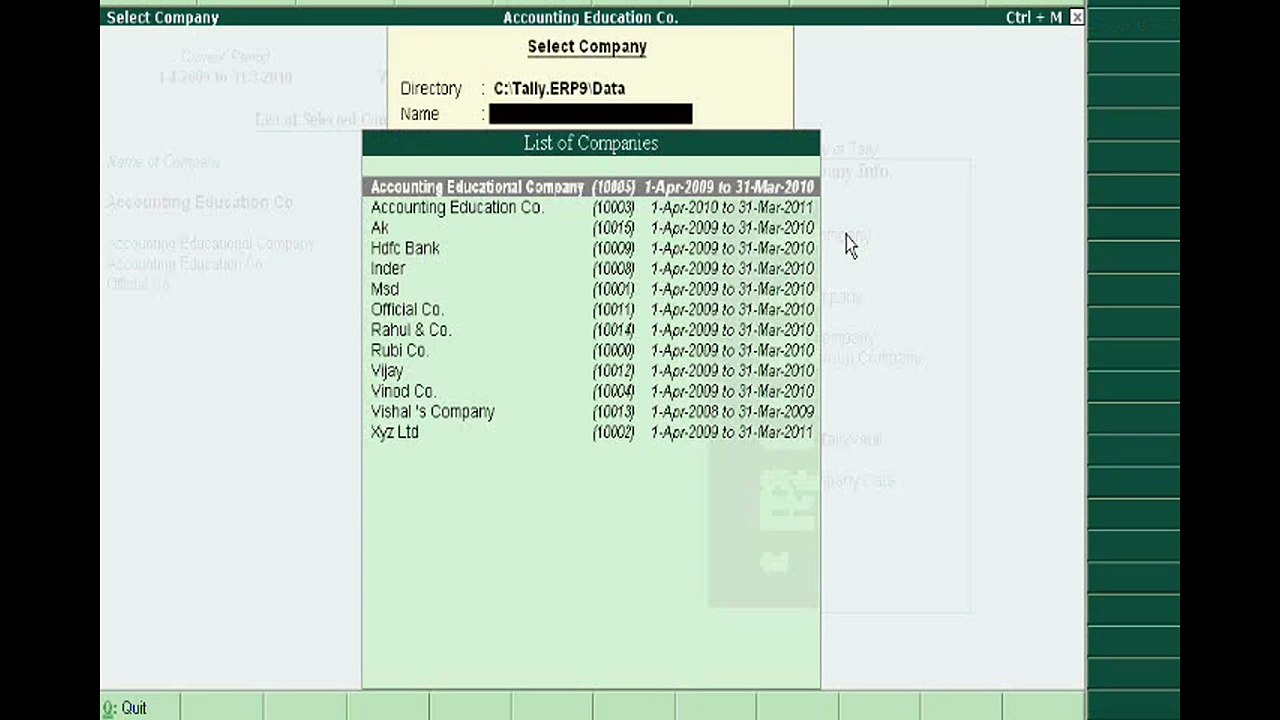Pick the Vijay company entry
Screen dimensions: 1280x720
(x=591, y=371)
